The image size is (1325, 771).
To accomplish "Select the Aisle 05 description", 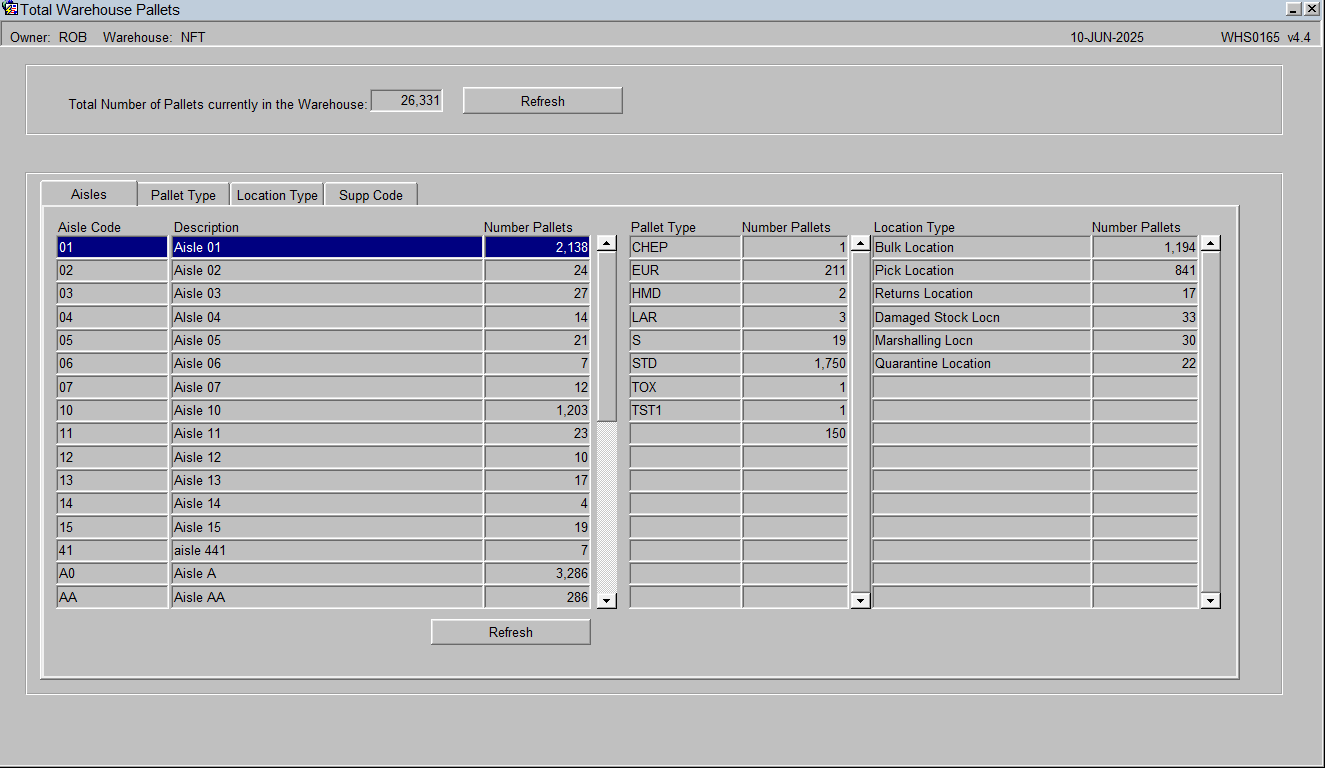I will pos(327,340).
